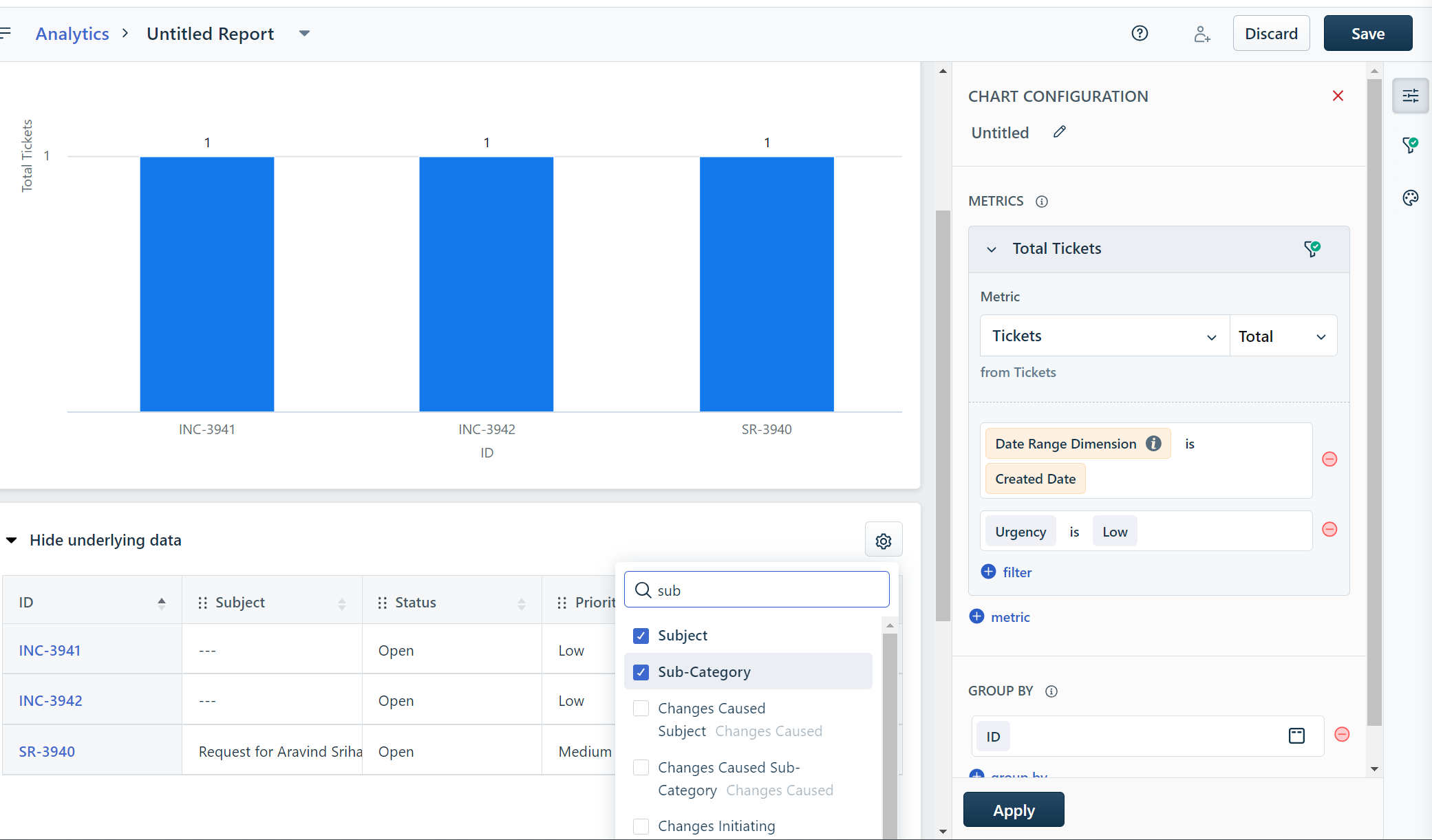Click the Total Tickets metric filter icon

pos(1312,248)
